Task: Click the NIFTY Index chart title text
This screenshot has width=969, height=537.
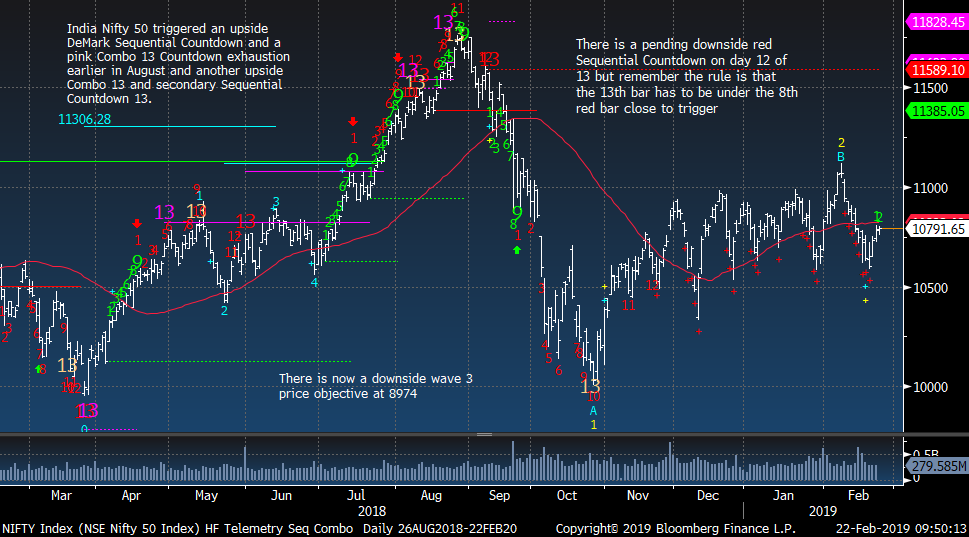Action: point(177,529)
